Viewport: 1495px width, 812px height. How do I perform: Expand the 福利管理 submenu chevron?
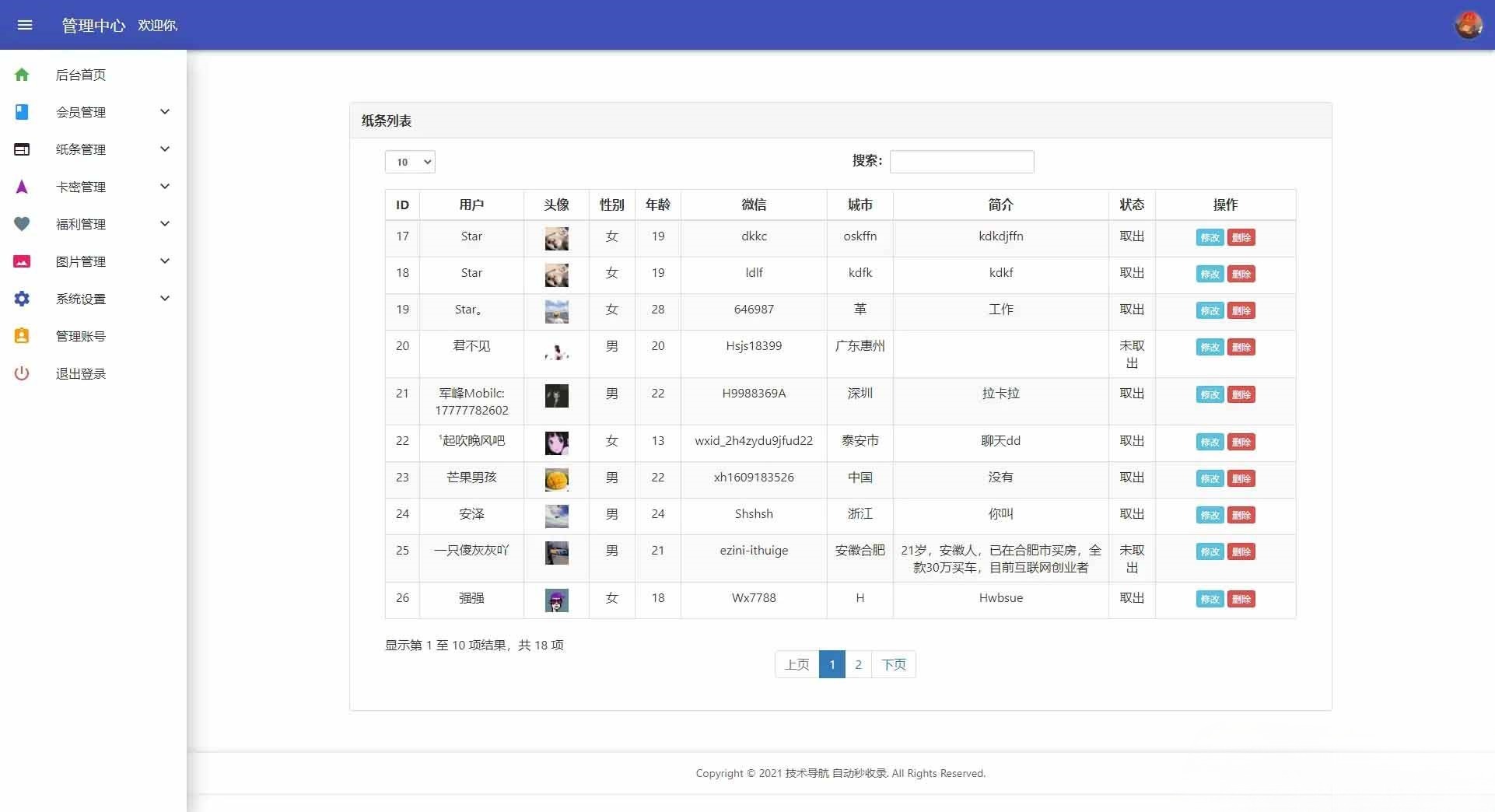[164, 223]
